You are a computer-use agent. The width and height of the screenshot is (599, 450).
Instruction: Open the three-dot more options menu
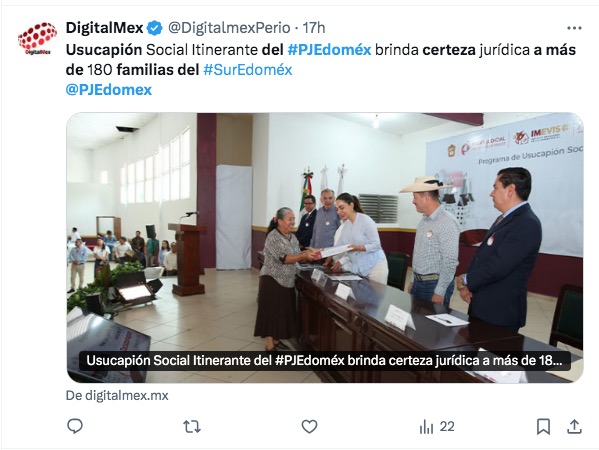pos(574,28)
